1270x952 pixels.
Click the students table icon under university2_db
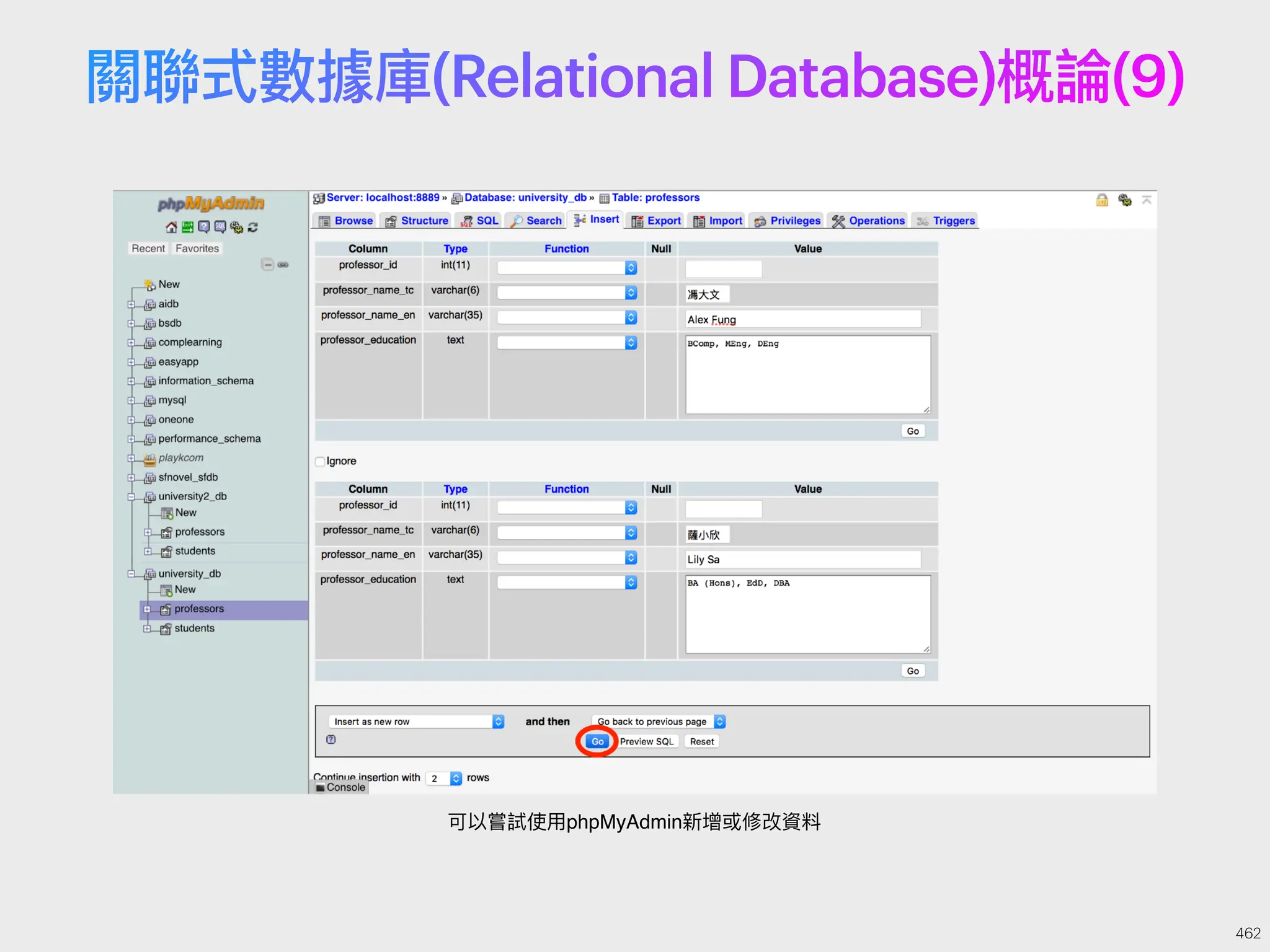(x=166, y=552)
